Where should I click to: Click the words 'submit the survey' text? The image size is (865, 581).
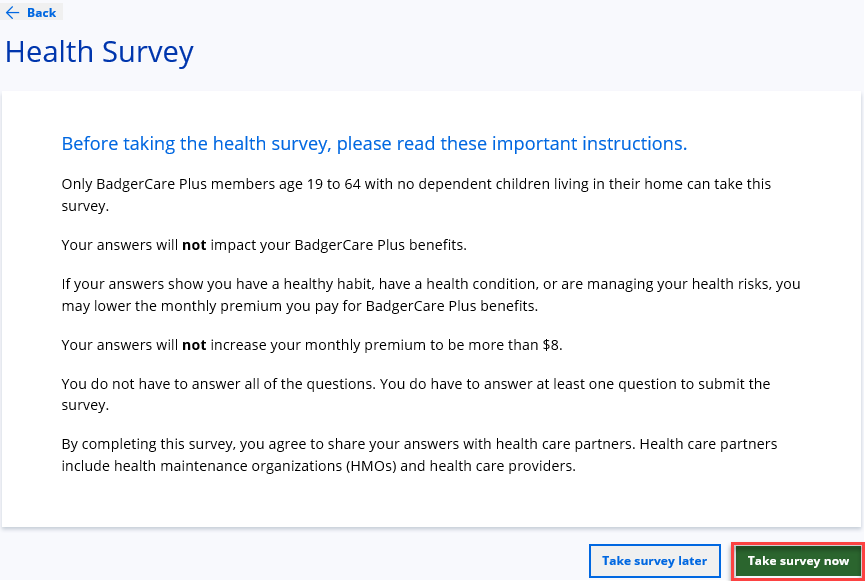(740, 384)
